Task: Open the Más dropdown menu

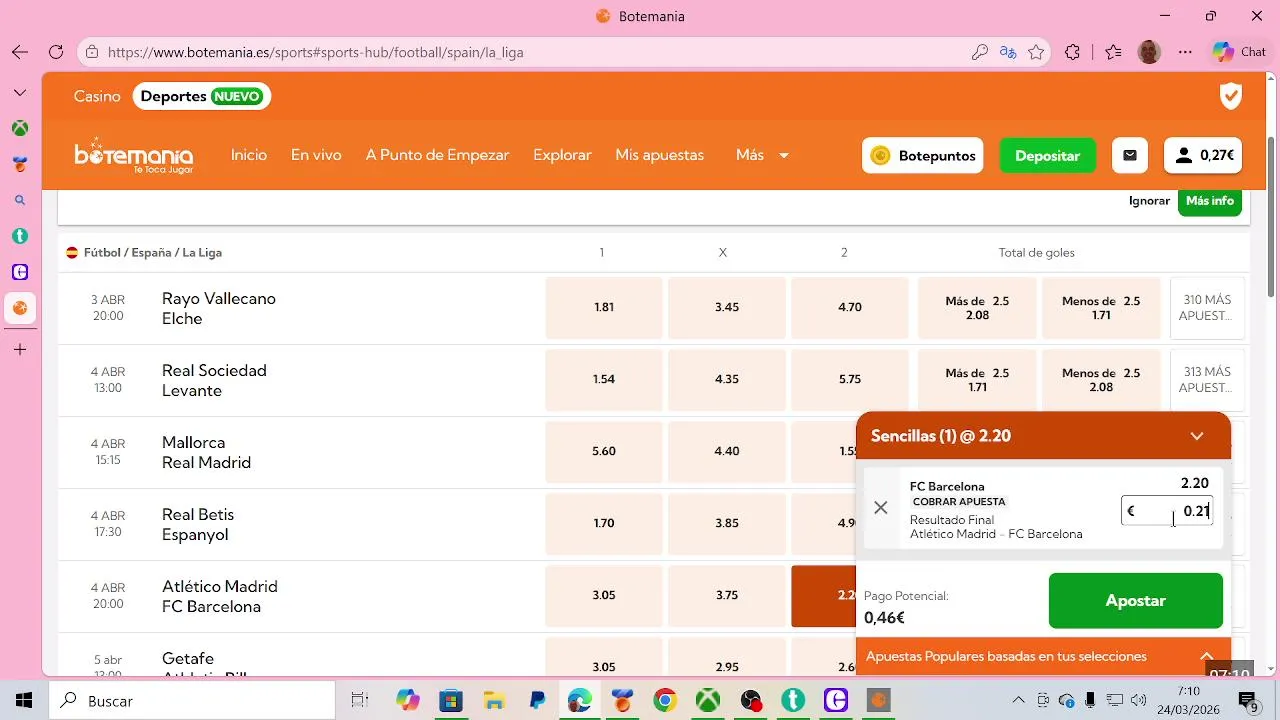Action: pos(762,155)
